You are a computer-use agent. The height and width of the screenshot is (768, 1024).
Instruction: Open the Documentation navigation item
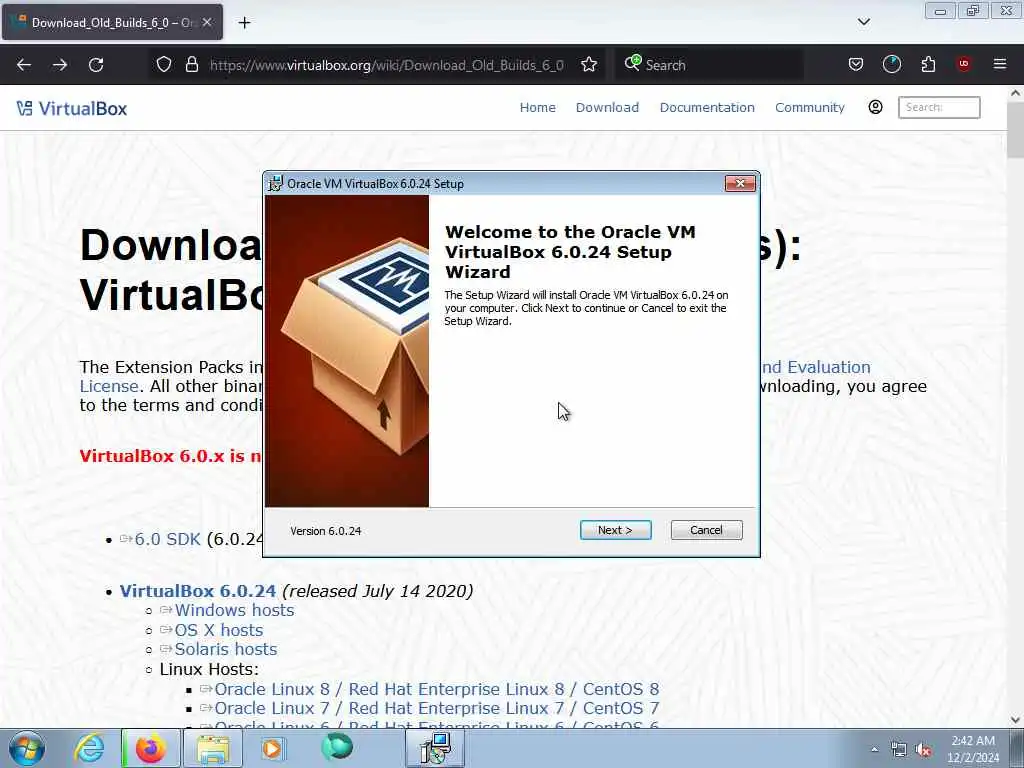(707, 107)
